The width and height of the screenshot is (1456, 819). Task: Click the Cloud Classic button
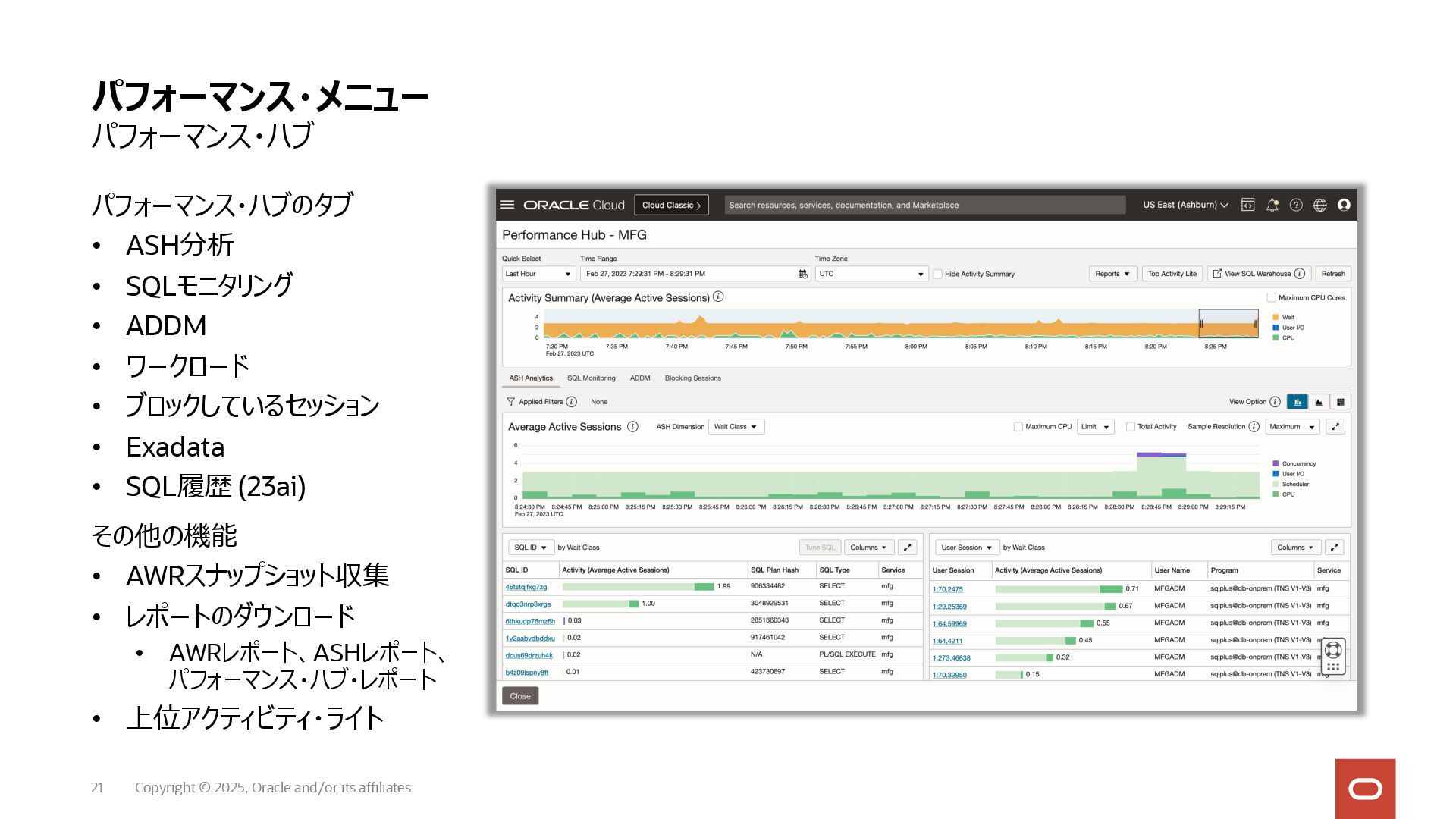click(671, 205)
